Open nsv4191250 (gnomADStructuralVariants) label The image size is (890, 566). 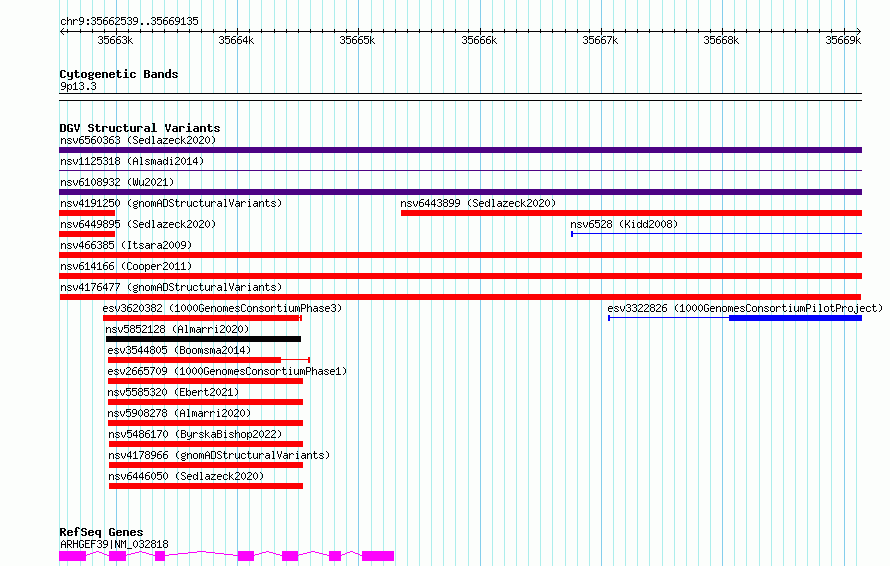pos(171,203)
